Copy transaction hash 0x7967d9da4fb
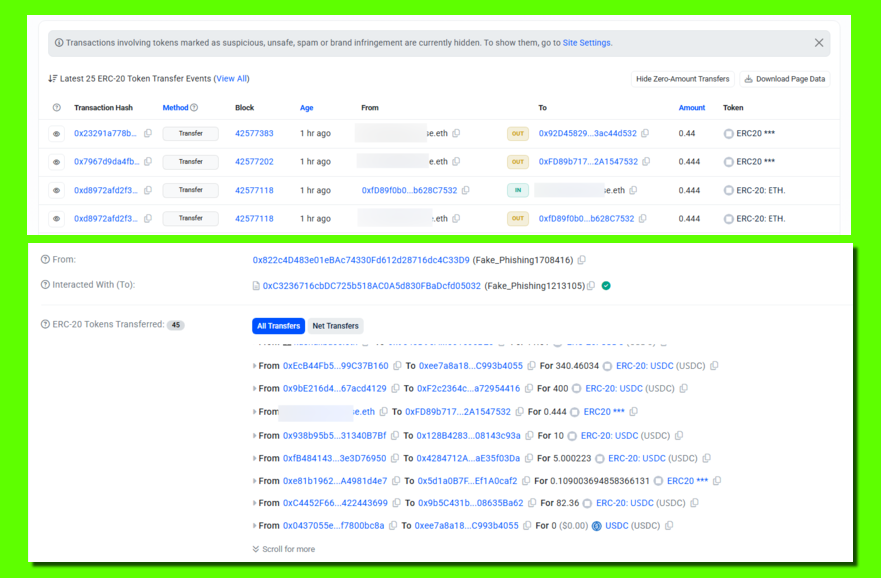This screenshot has height=578, width=881. pos(148,162)
